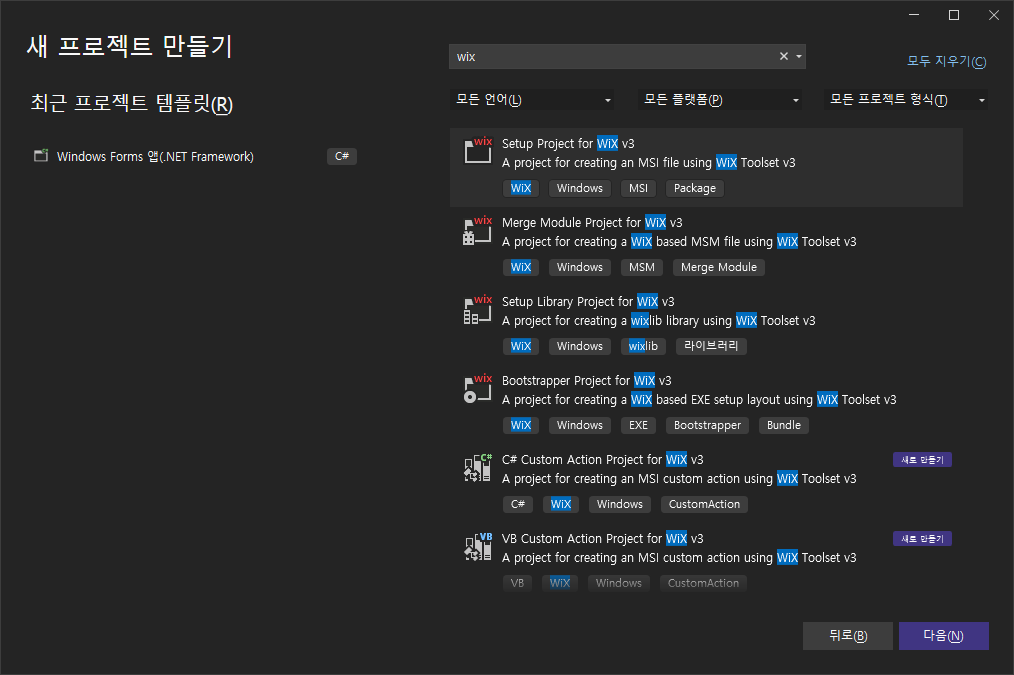Click the Windows tag under Setup Project
Image resolution: width=1014 pixels, height=675 pixels.
[x=579, y=188]
